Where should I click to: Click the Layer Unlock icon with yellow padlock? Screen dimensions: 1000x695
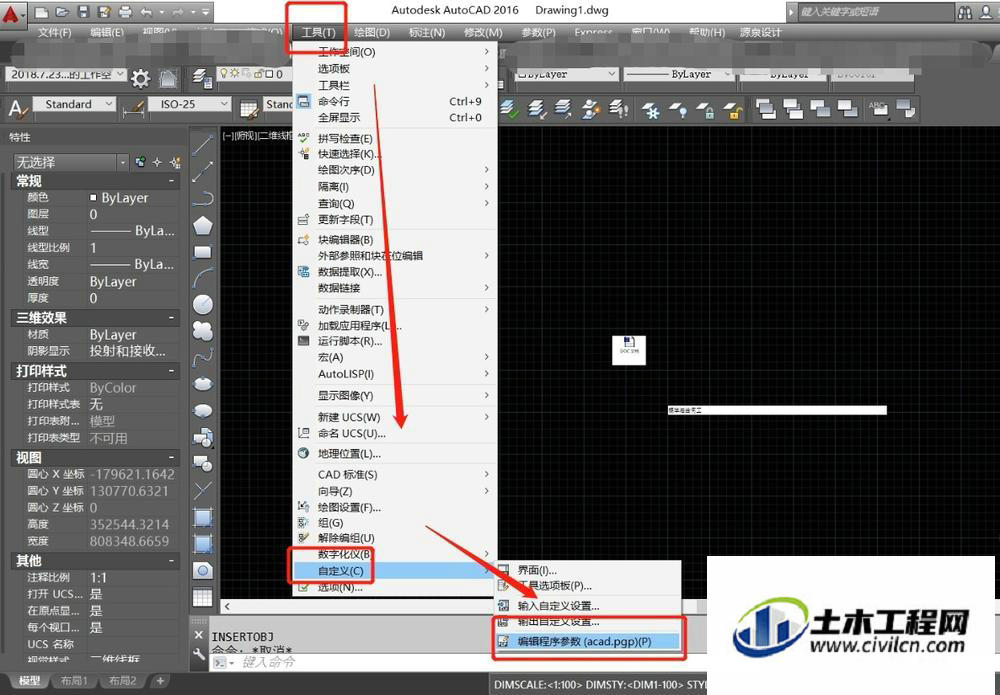click(x=733, y=111)
